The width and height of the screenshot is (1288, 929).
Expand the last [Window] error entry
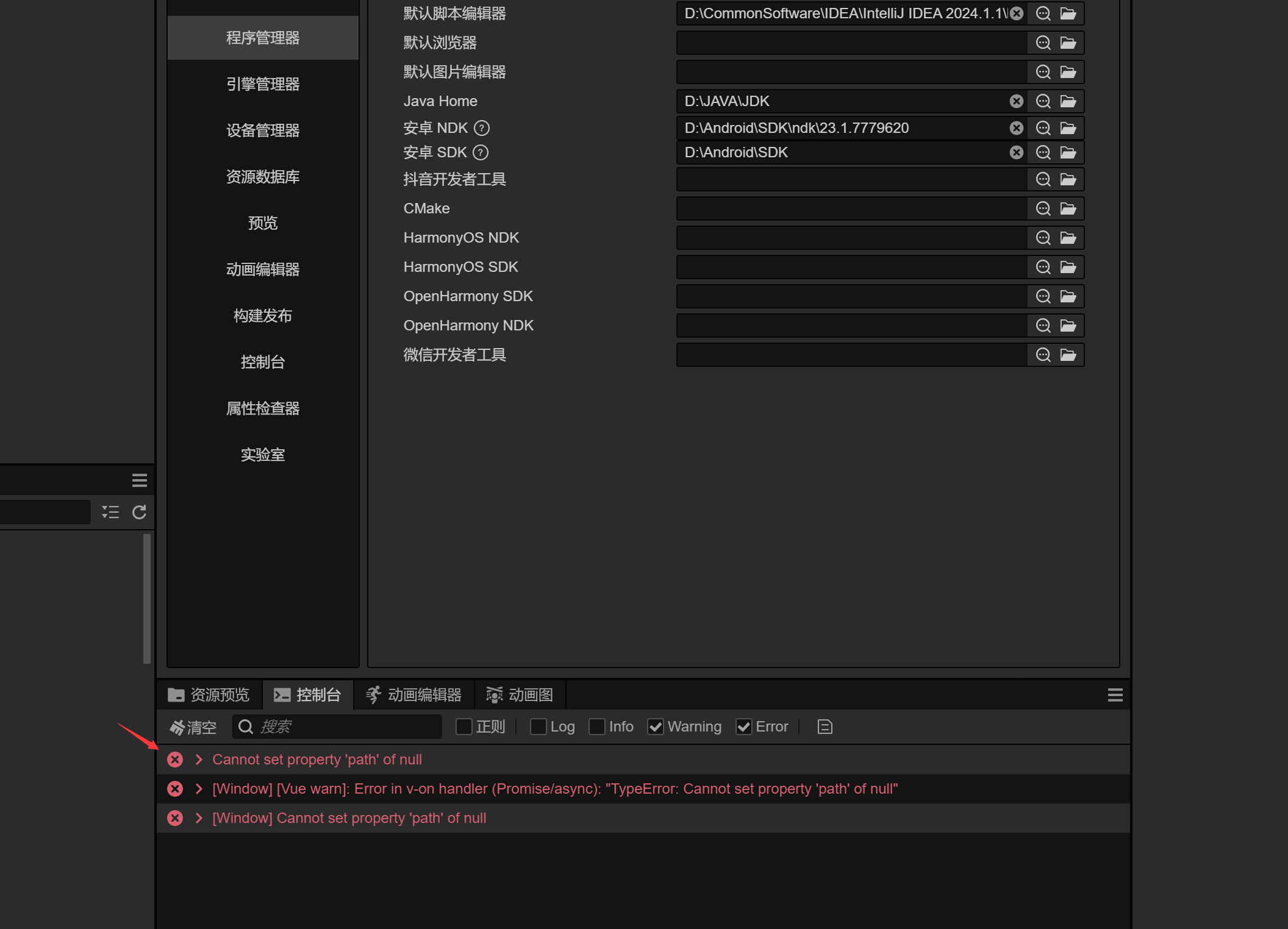[199, 818]
